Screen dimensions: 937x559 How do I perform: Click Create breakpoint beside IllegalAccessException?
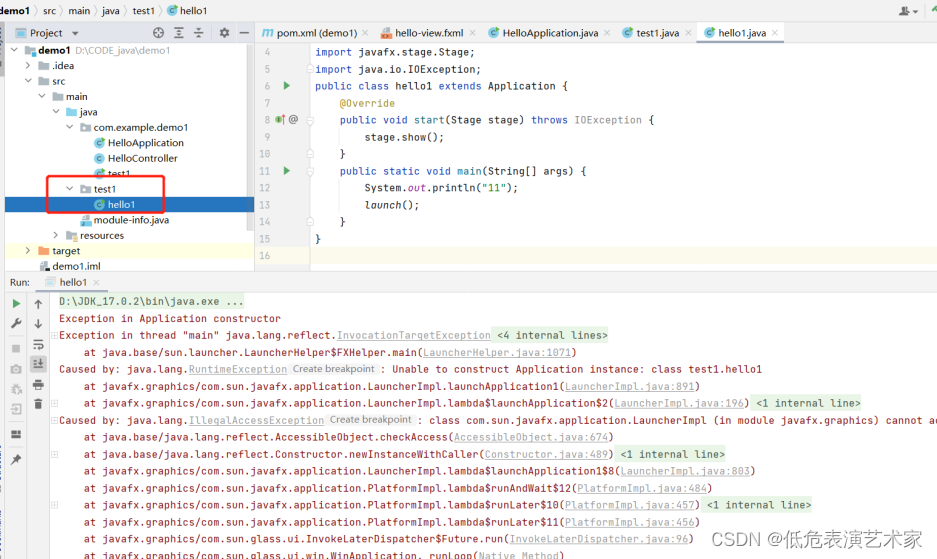pos(370,420)
